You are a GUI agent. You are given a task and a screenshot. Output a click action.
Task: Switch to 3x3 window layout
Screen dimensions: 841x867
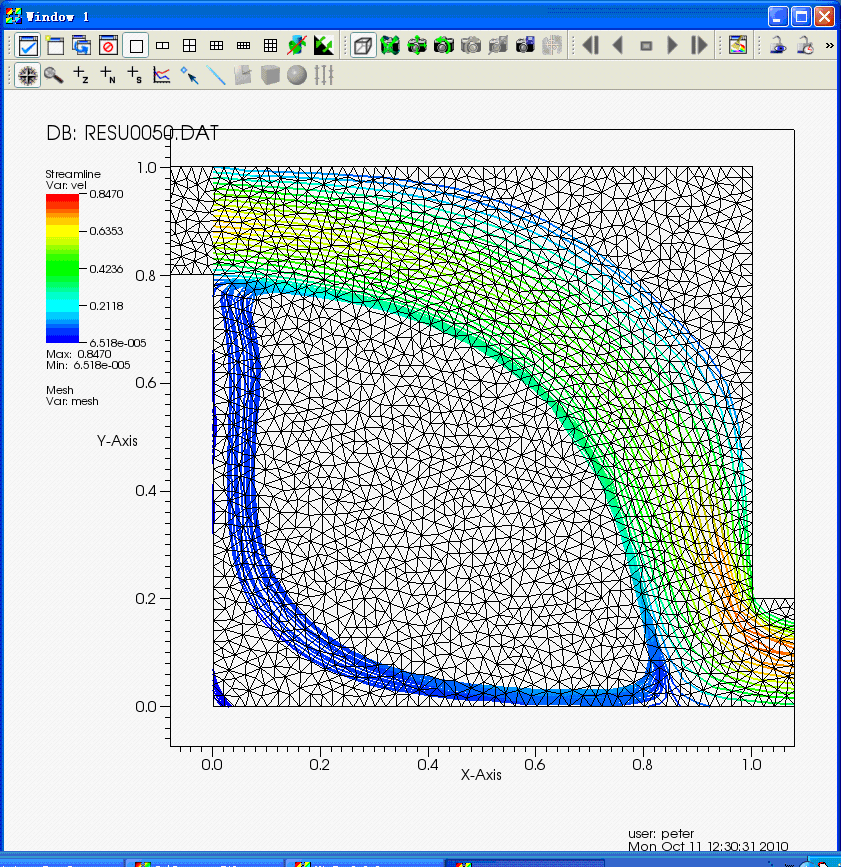pos(270,45)
